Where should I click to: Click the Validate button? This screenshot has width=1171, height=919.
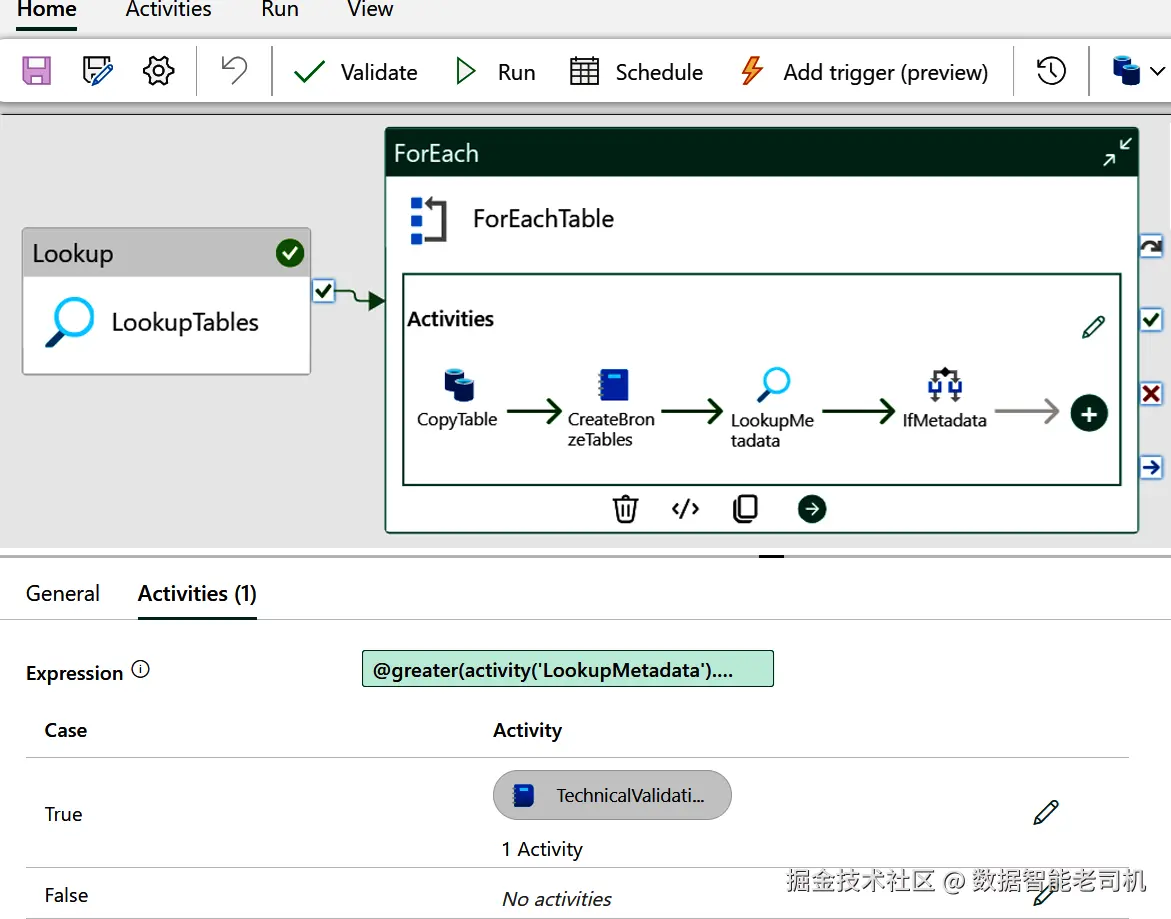click(x=356, y=72)
